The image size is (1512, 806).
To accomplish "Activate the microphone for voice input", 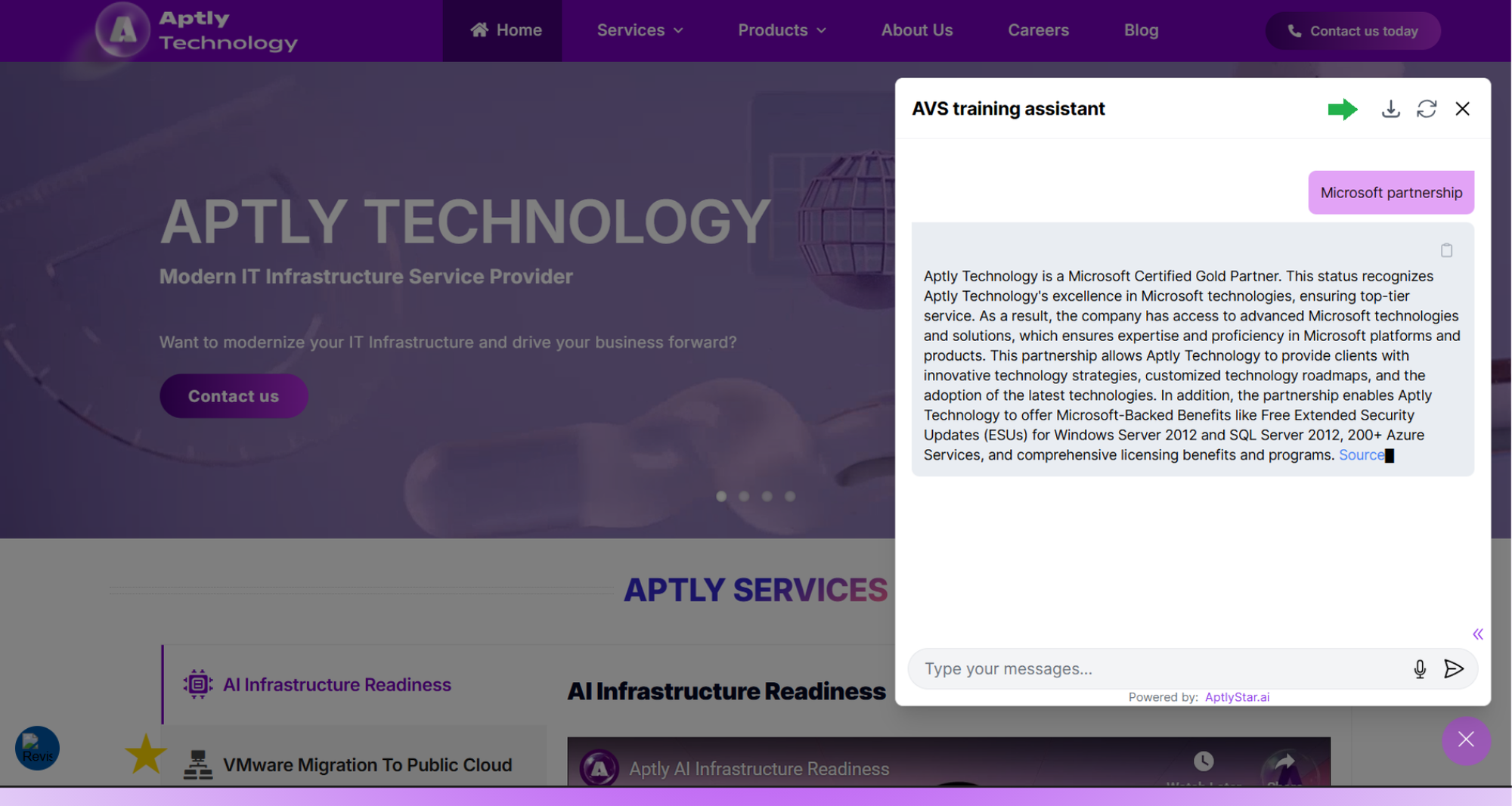I will 1420,669.
